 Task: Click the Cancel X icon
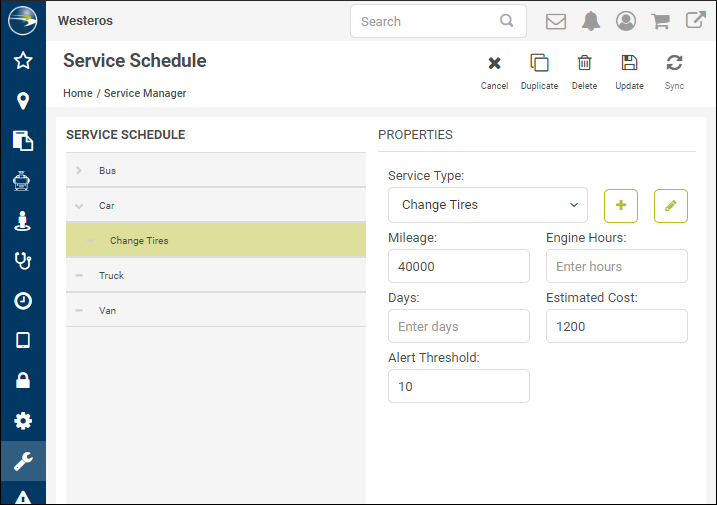pyautogui.click(x=494, y=64)
